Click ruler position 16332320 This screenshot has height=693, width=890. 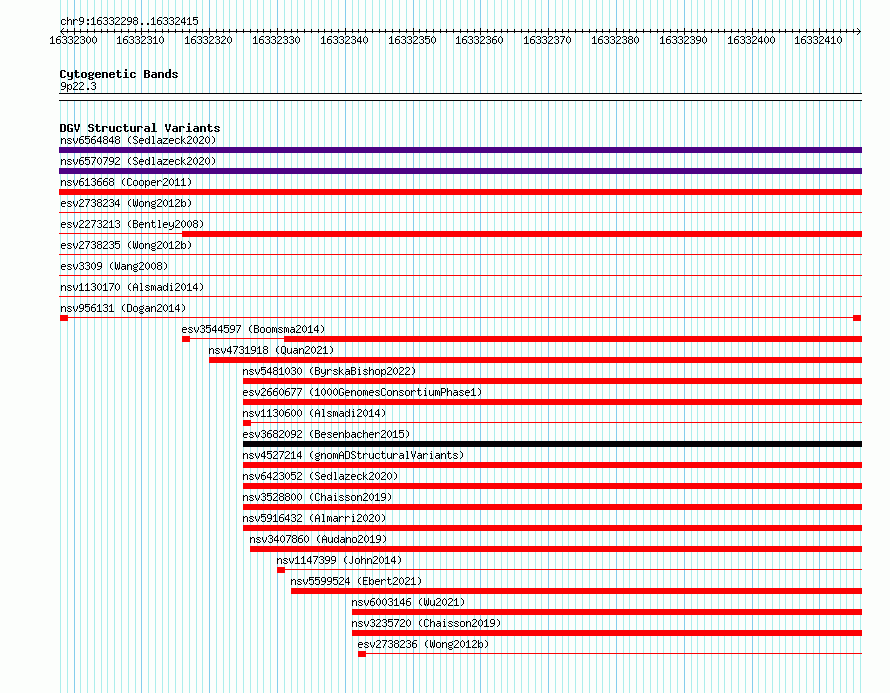pos(208,40)
